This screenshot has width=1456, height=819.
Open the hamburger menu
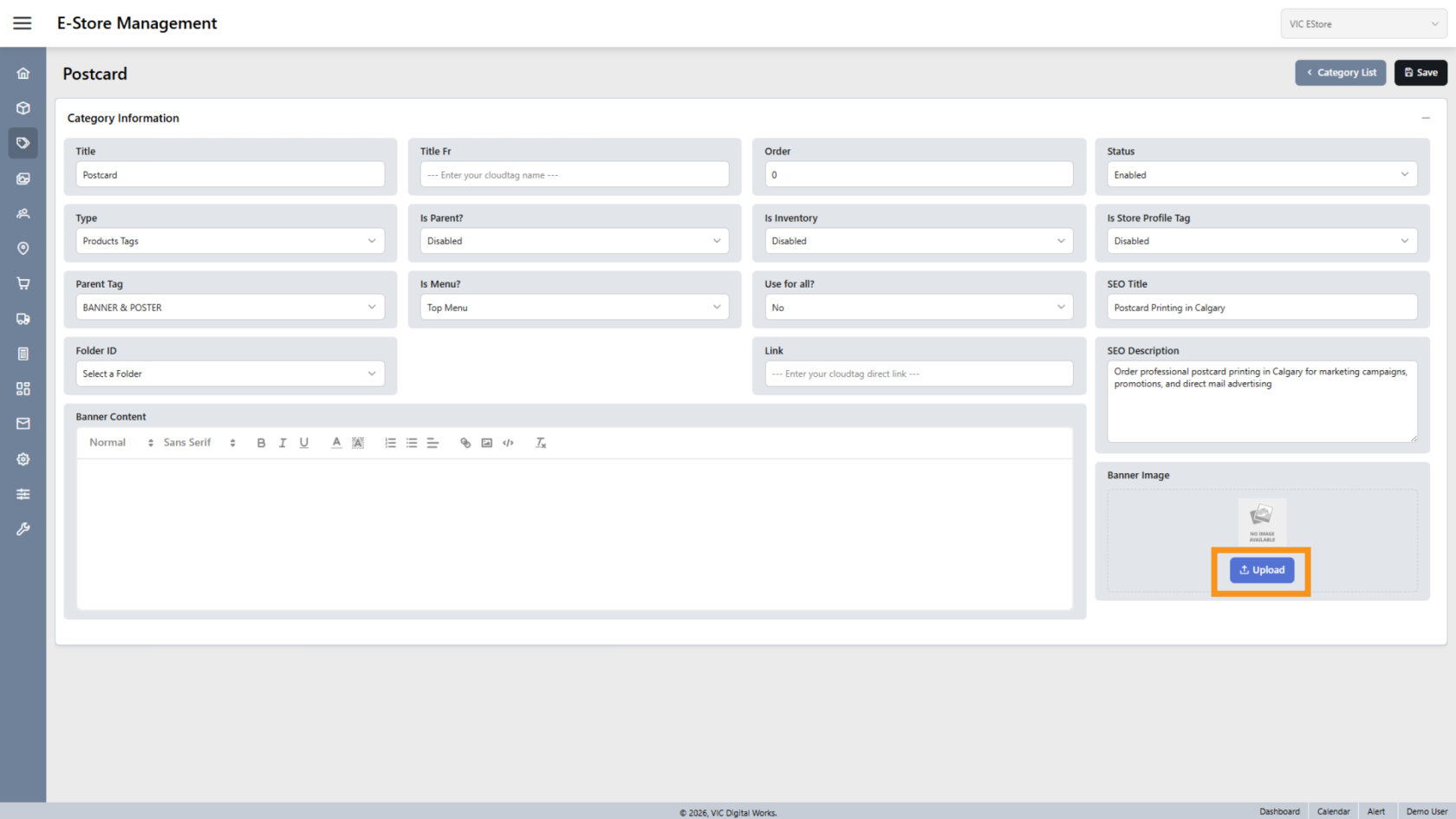click(23, 23)
